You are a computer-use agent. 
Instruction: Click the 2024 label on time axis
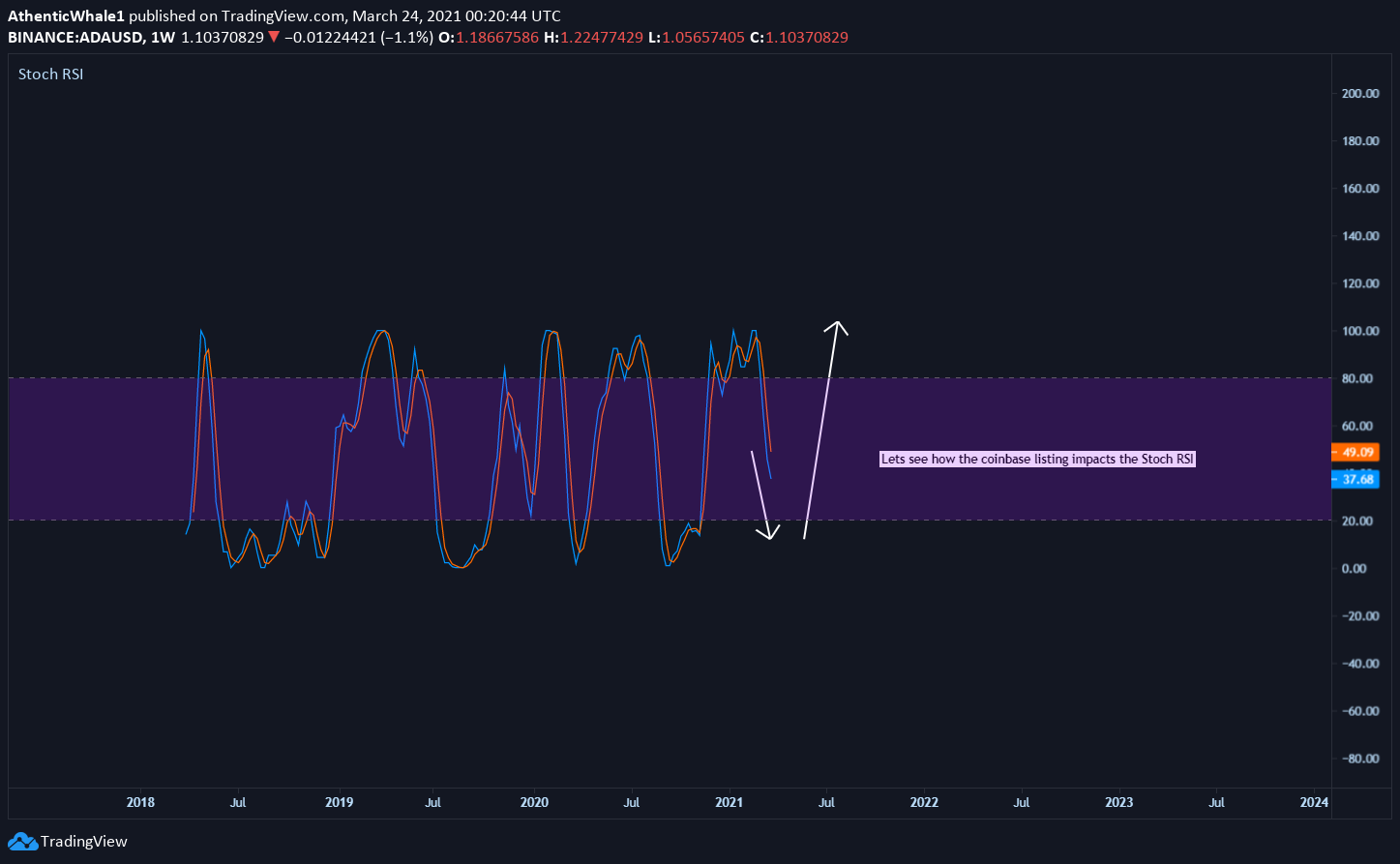1314,802
